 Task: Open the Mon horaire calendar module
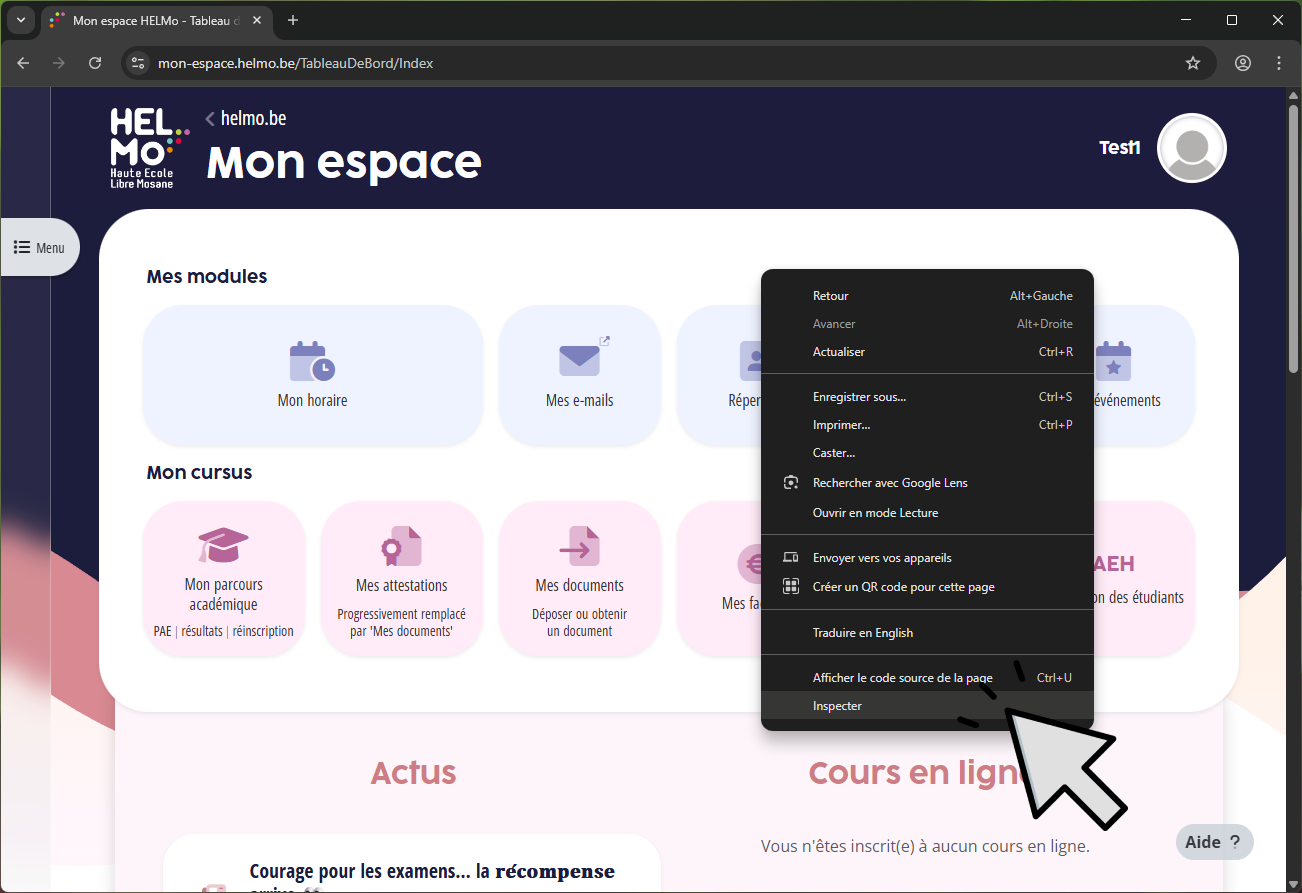pos(312,362)
